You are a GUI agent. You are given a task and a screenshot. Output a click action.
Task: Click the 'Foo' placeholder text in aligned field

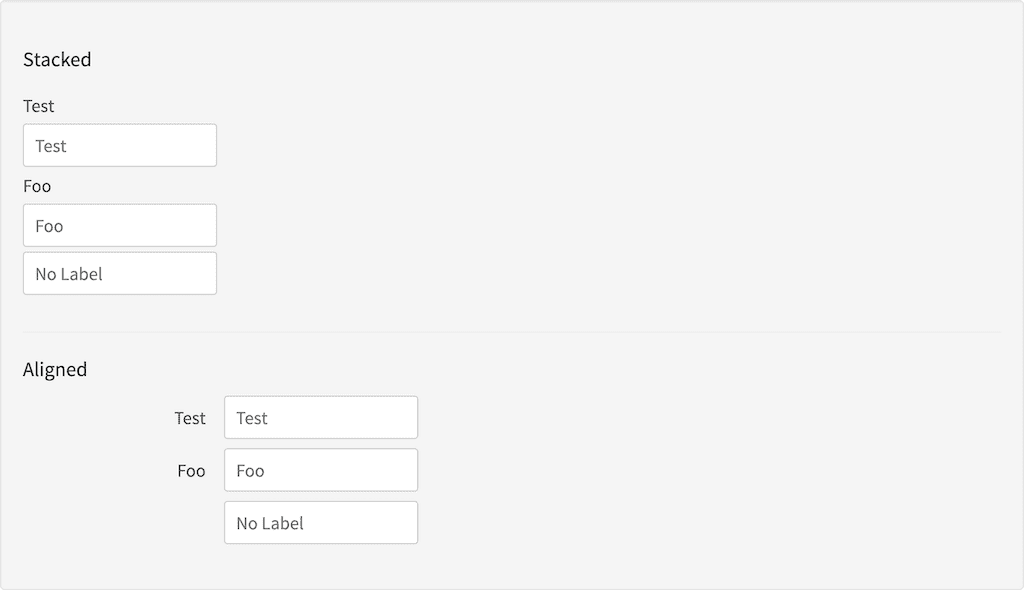250,471
